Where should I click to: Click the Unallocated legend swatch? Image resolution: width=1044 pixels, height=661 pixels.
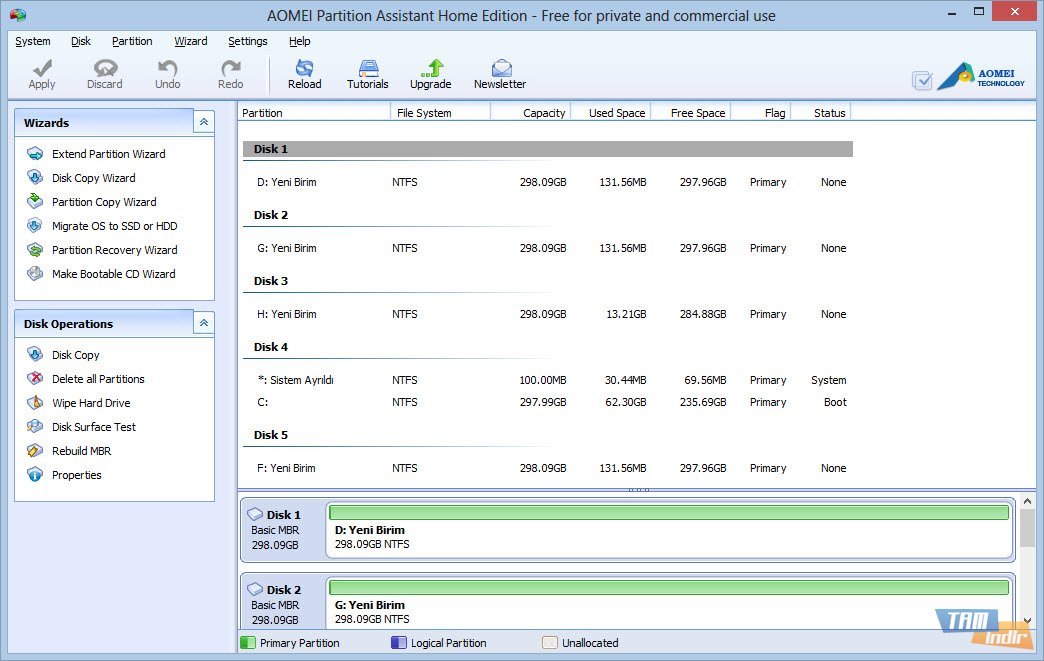tap(549, 642)
